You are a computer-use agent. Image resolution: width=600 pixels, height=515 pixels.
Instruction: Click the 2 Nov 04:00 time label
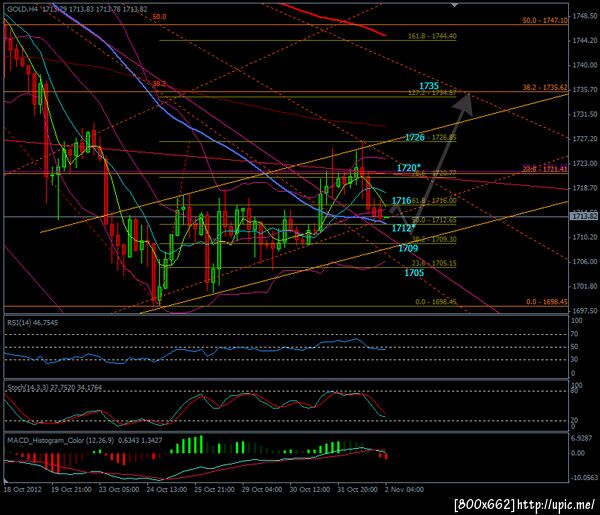click(404, 489)
